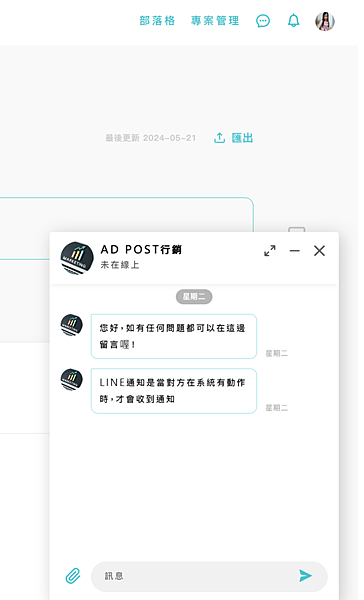Click the 未在線上 status text

click(x=120, y=265)
